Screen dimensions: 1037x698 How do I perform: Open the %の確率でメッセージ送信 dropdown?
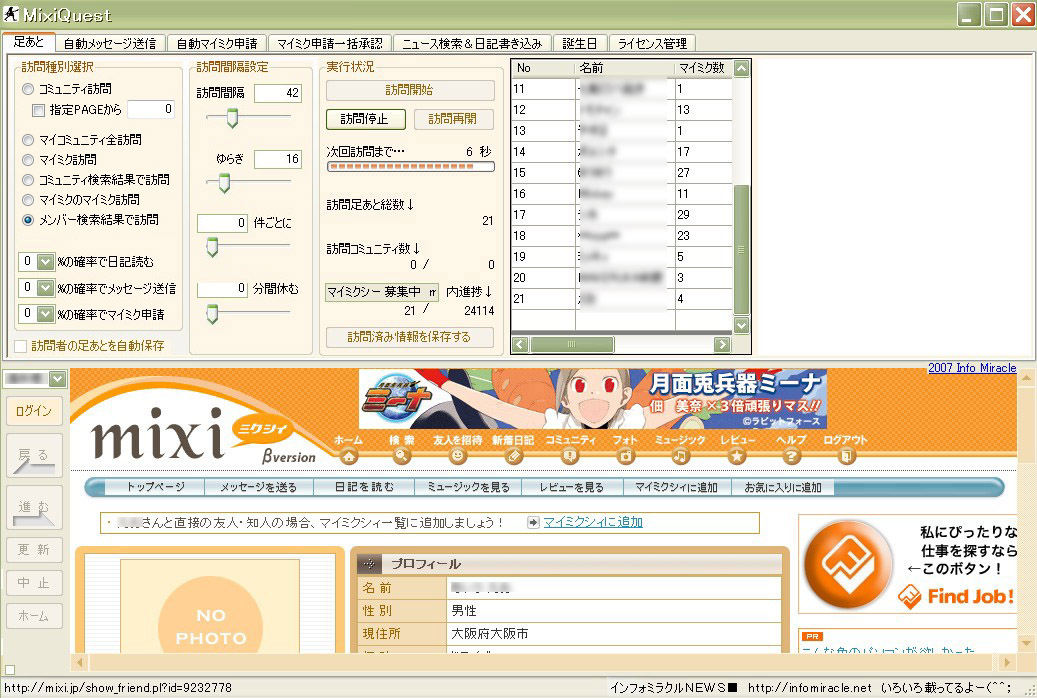pyautogui.click(x=45, y=288)
